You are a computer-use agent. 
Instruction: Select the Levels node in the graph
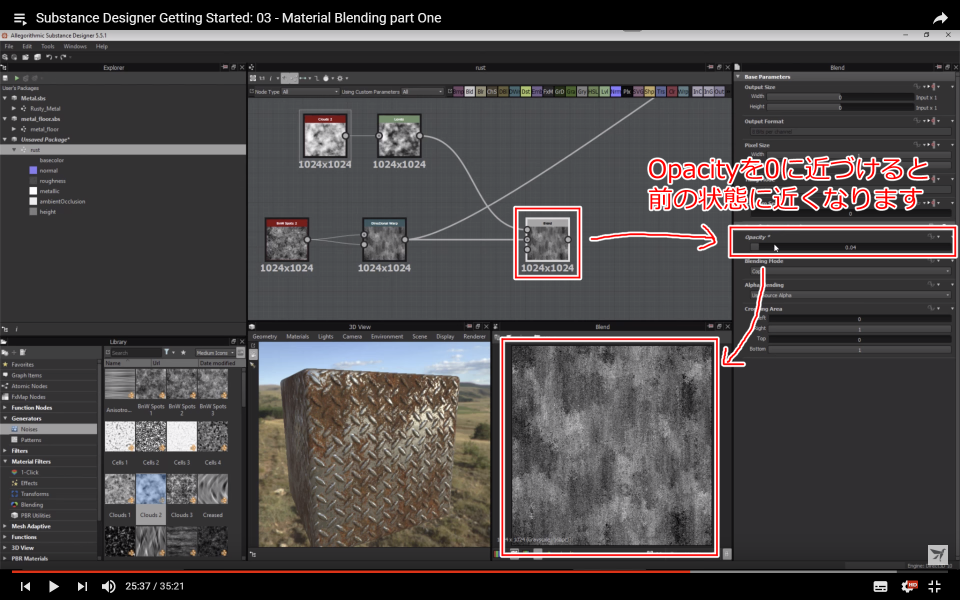(x=399, y=136)
